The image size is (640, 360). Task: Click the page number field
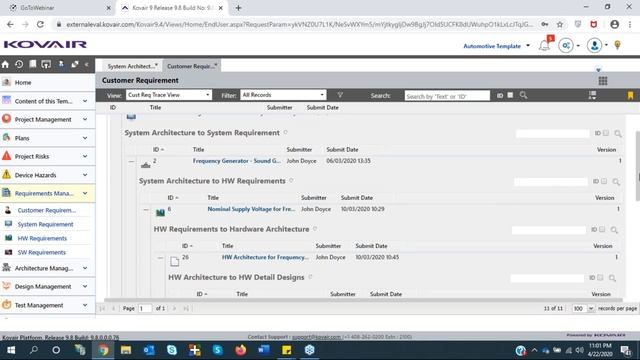point(145,309)
